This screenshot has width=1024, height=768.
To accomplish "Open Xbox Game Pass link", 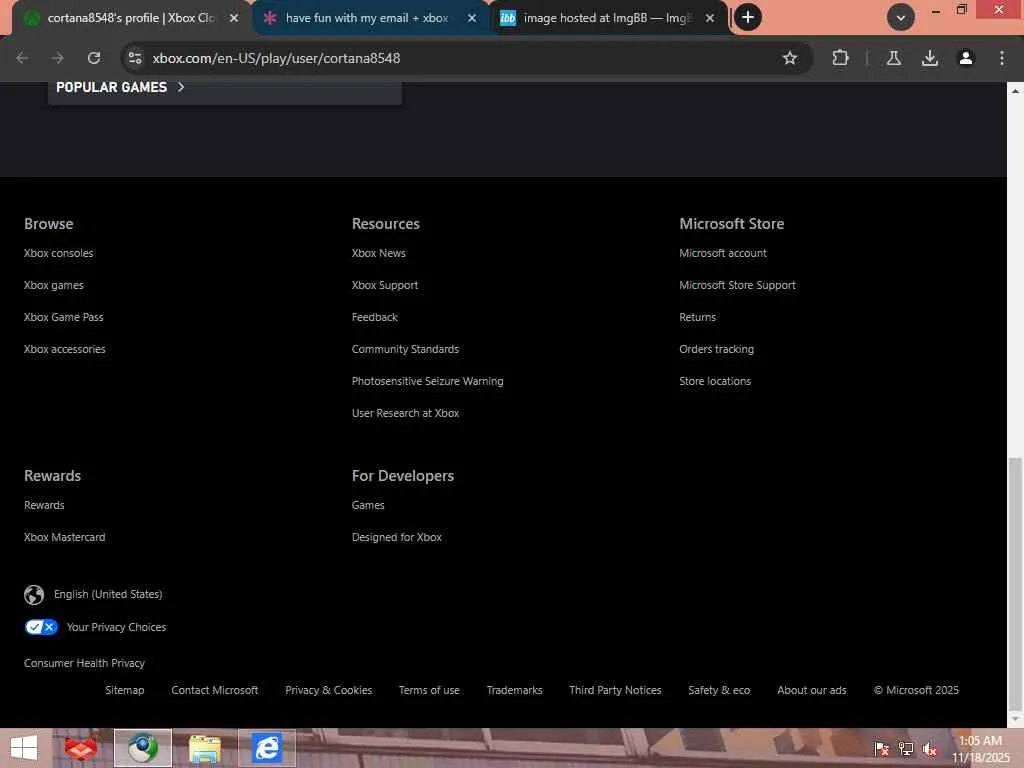I will tap(64, 317).
